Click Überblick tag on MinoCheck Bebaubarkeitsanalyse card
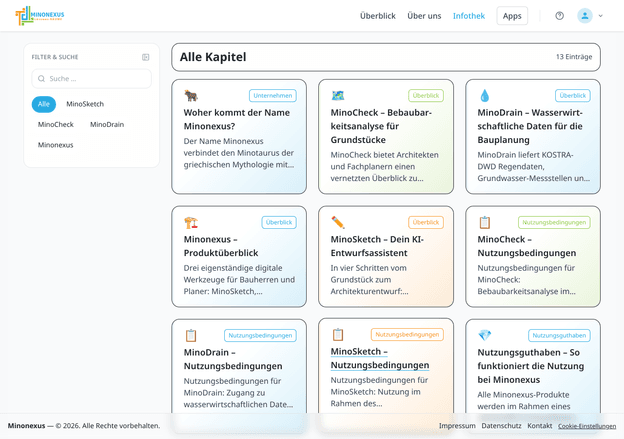This screenshot has height=439, width=624. tap(426, 96)
